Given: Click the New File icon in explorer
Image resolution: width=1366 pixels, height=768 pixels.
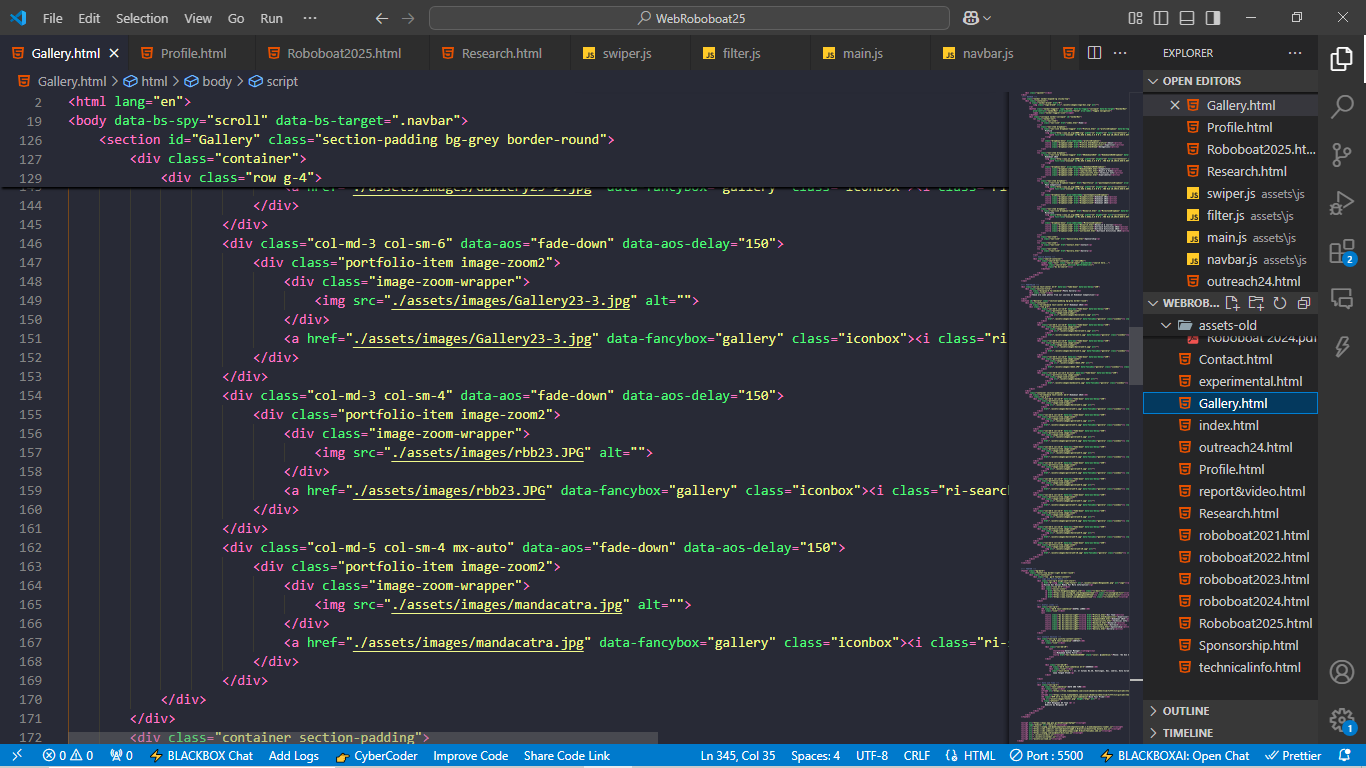Looking at the screenshot, I should tap(1232, 303).
